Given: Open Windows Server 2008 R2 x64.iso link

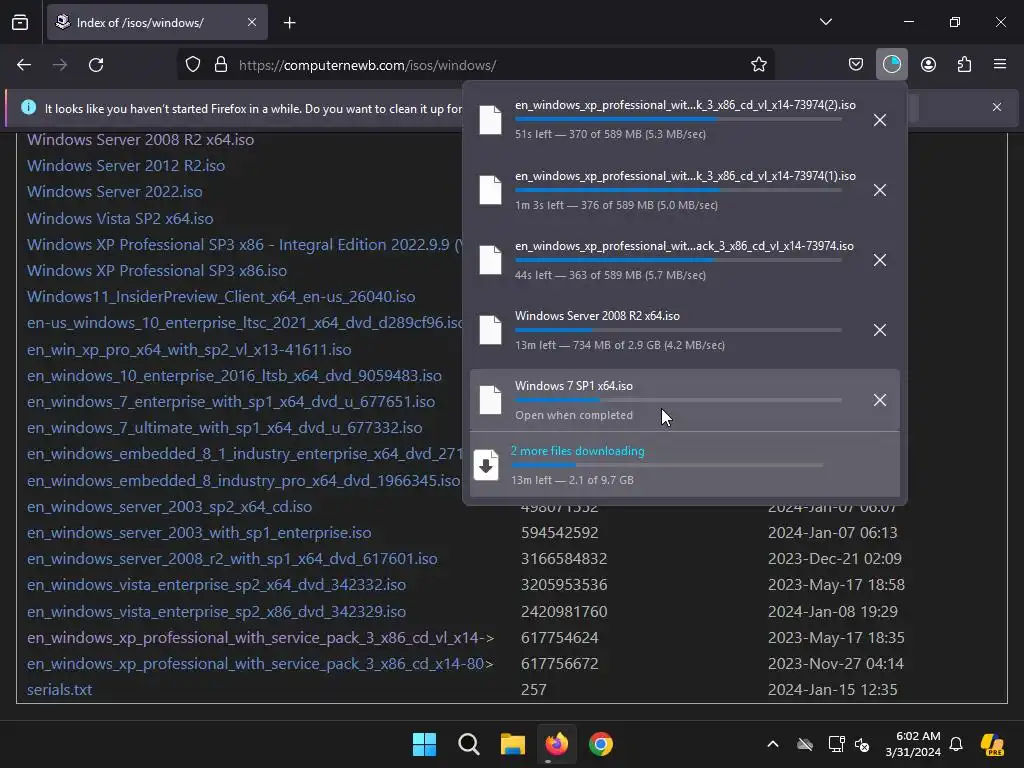Looking at the screenshot, I should click(140, 140).
